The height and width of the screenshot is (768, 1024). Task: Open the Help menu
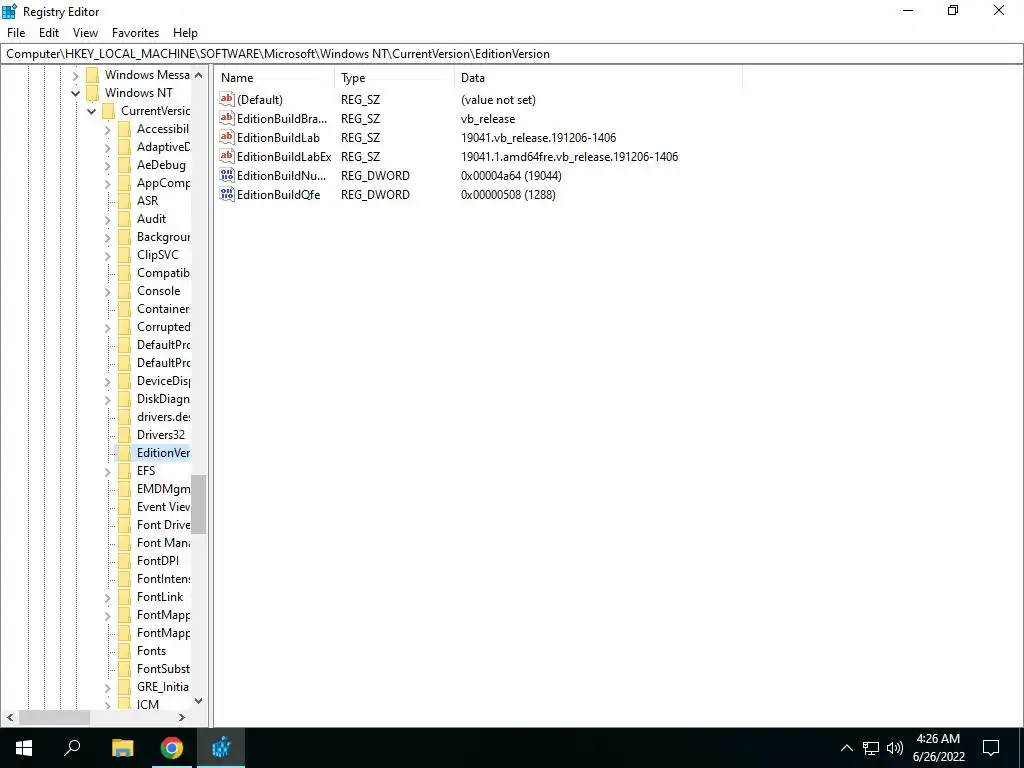point(185,33)
